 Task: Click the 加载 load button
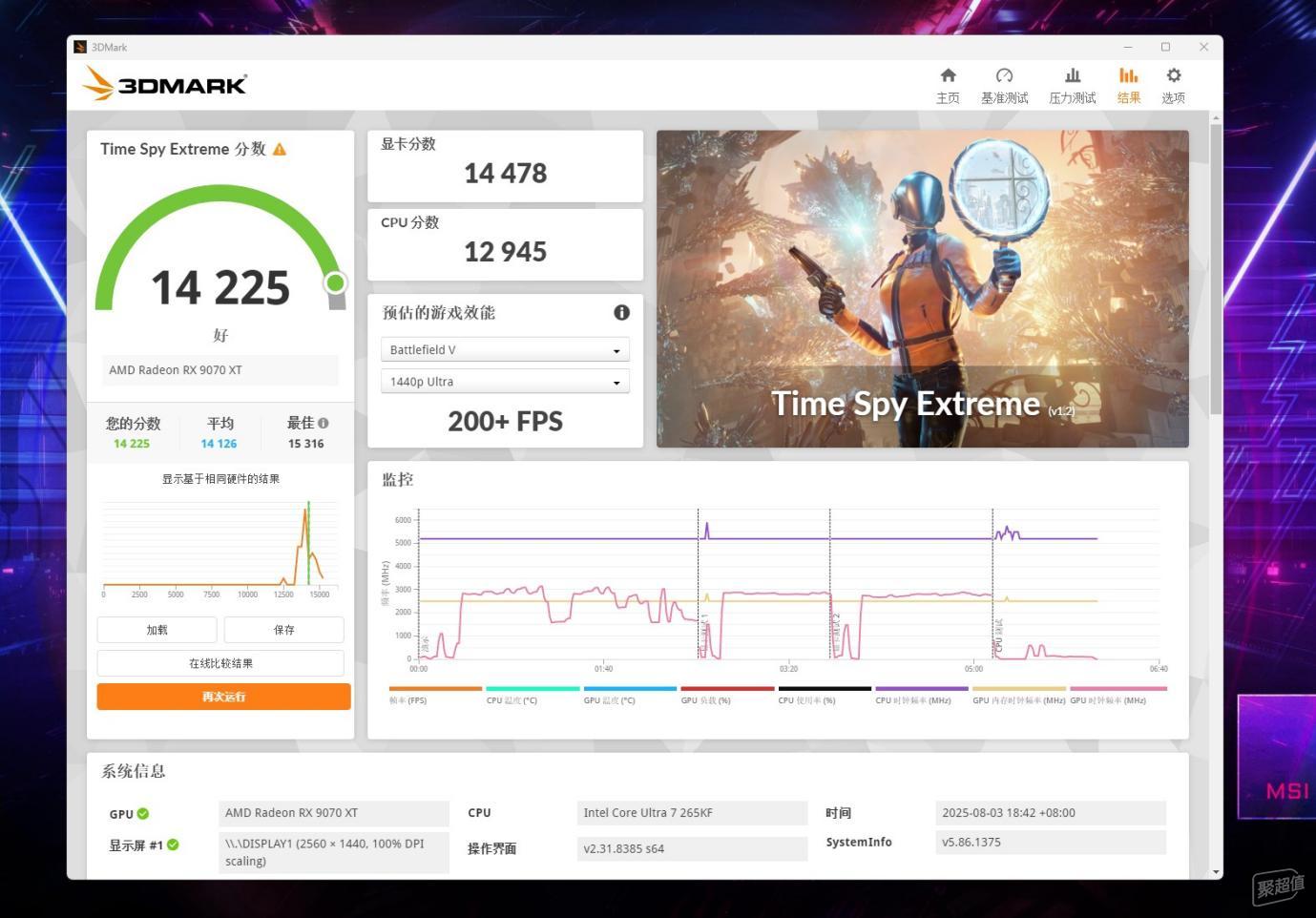coord(157,630)
